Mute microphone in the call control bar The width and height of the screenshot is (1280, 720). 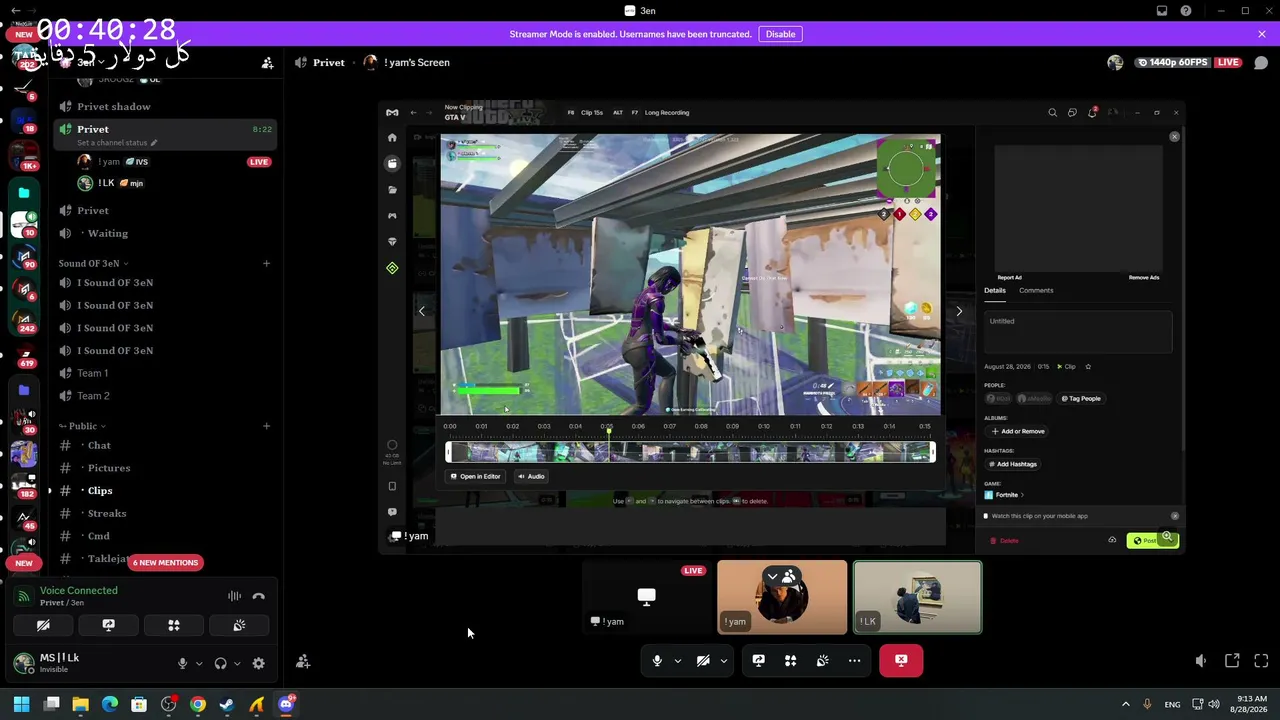tap(657, 660)
